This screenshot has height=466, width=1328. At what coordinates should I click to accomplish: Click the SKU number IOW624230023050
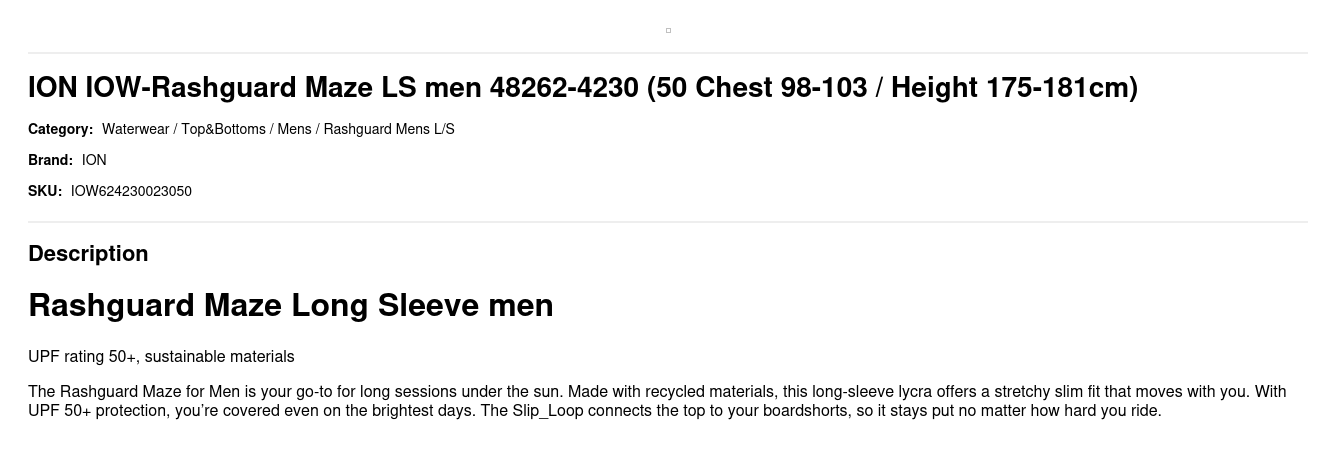[131, 191]
